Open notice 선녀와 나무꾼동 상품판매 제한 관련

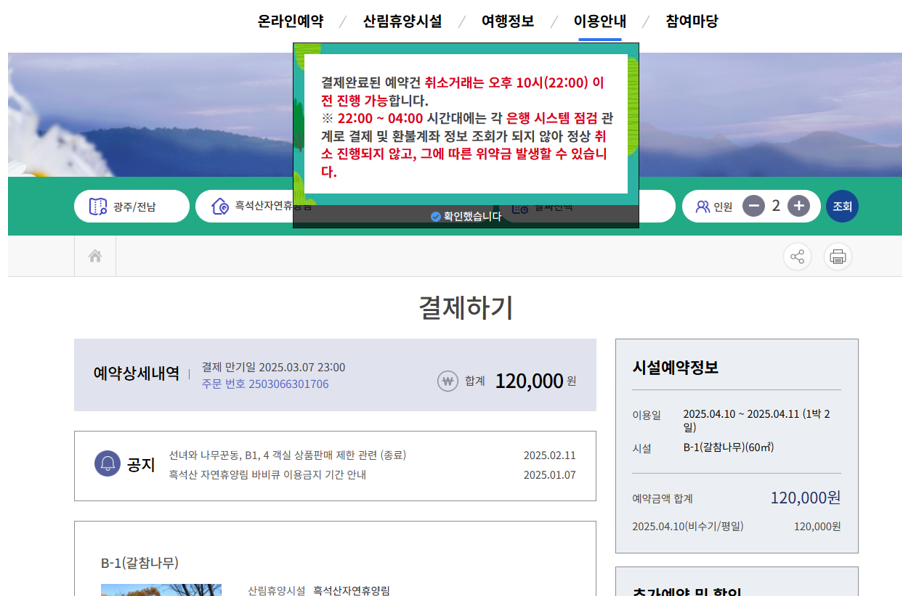[x=287, y=455]
